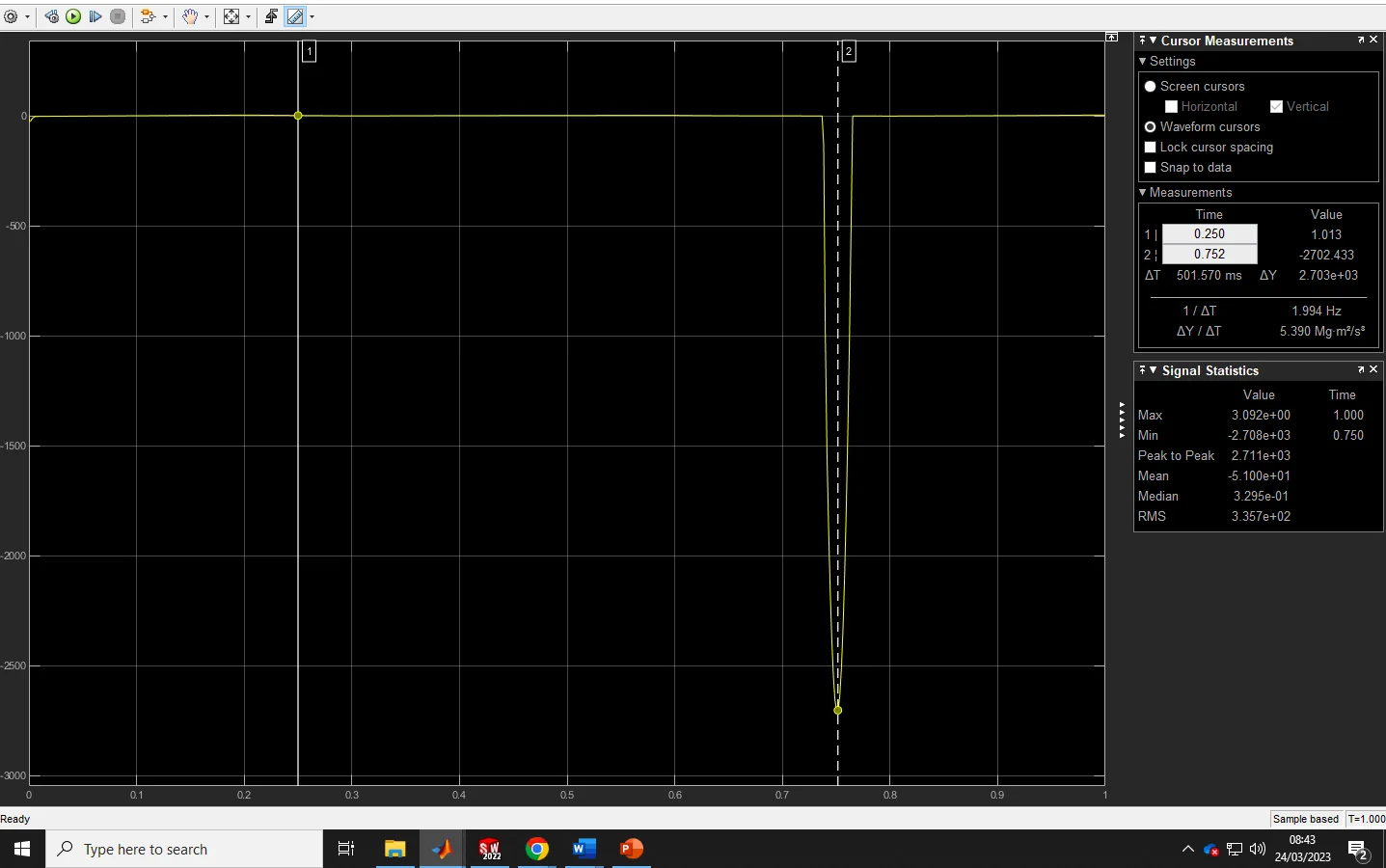Image resolution: width=1386 pixels, height=868 pixels.
Task: Enable the Horizontal cursors checkbox
Action: pos(1171,107)
